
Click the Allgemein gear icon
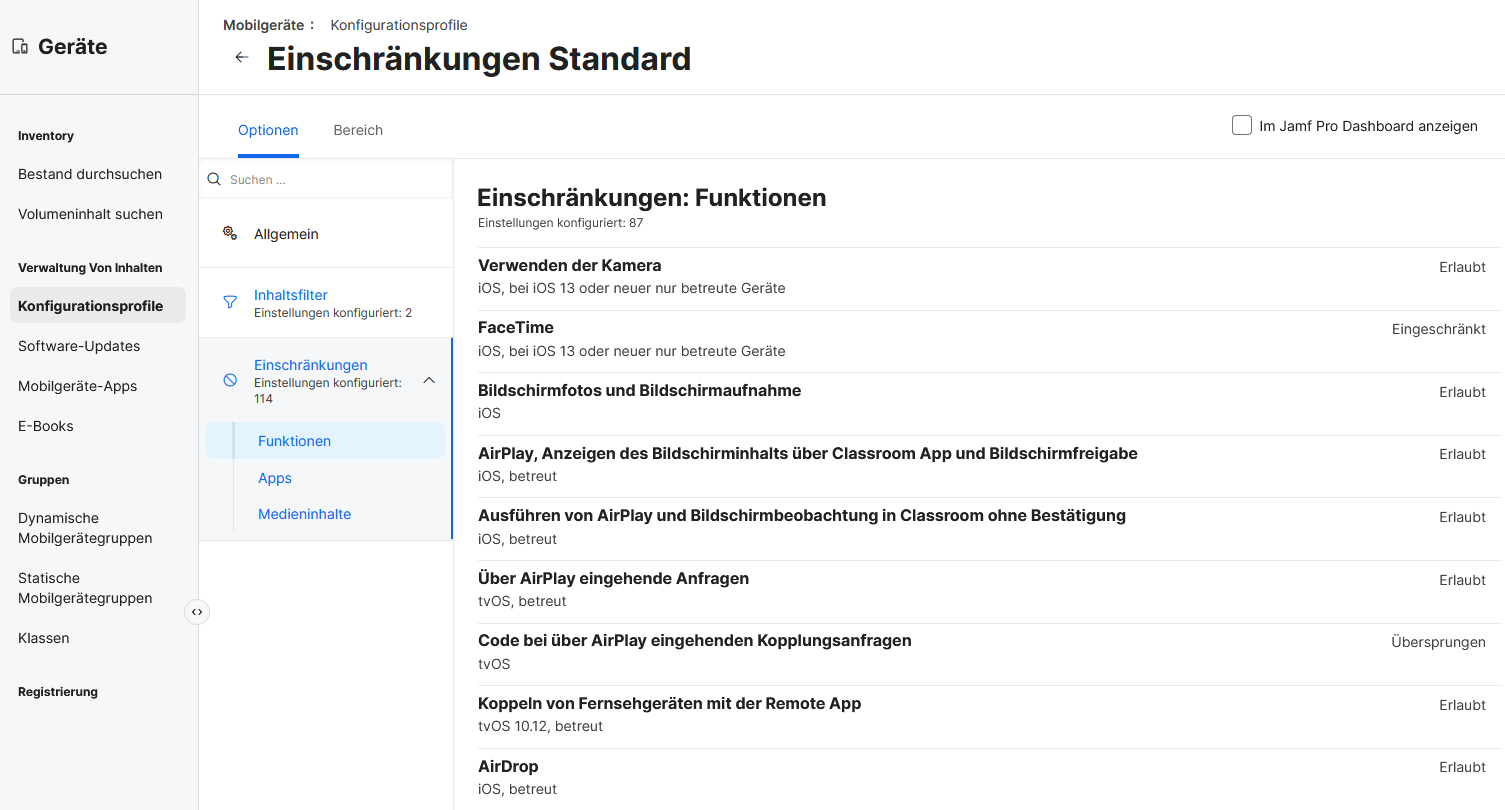[230, 233]
